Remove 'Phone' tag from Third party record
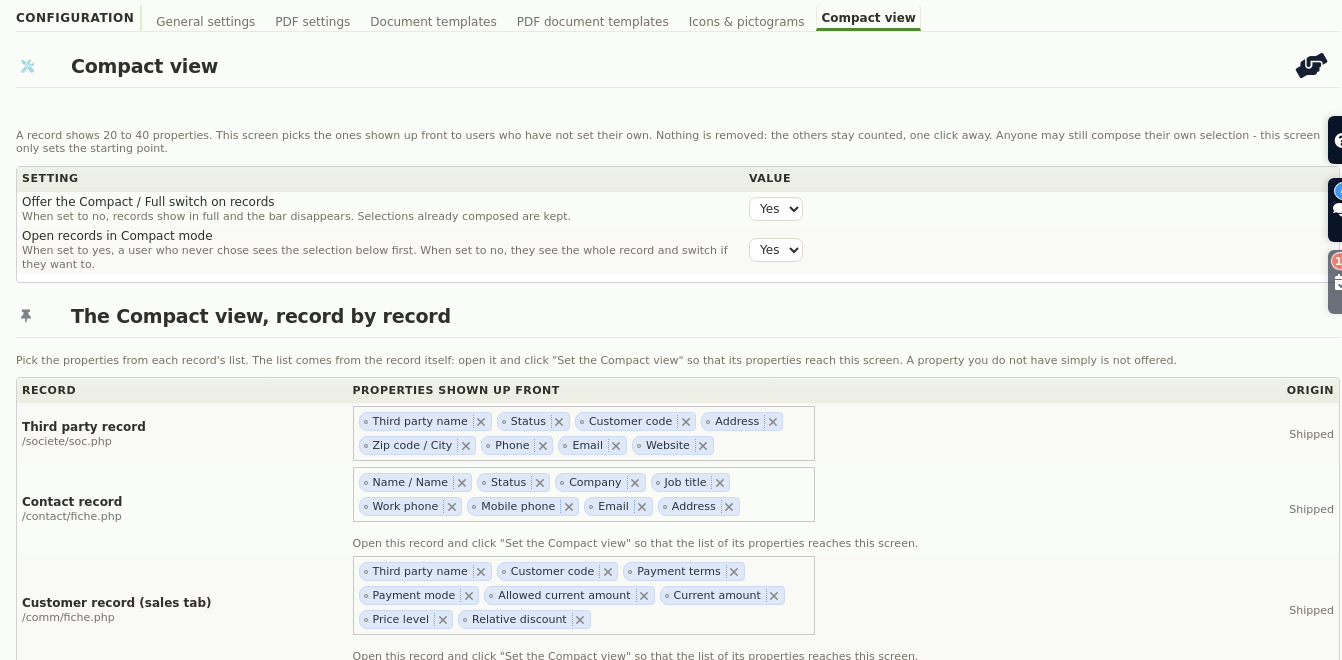This screenshot has width=1342, height=660. tap(543, 446)
